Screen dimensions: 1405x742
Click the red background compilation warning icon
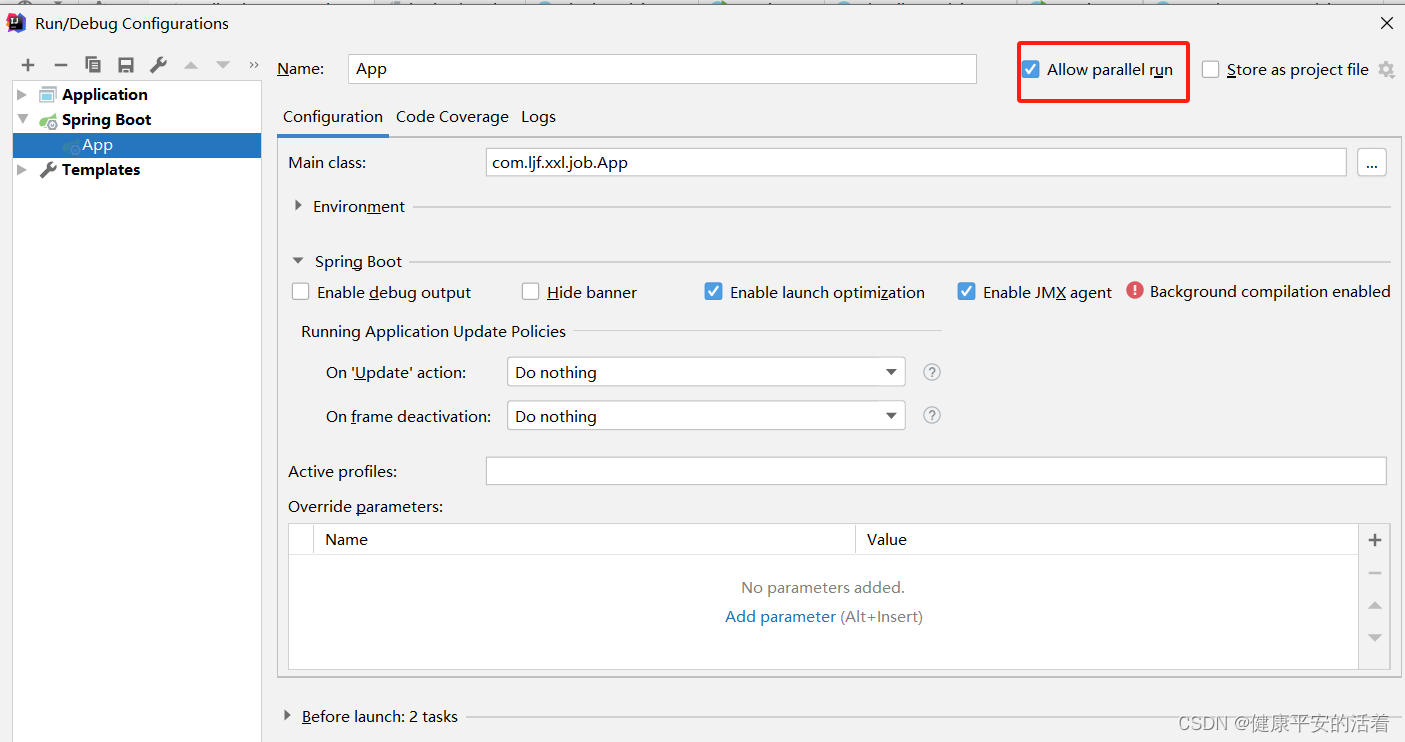pyautogui.click(x=1135, y=290)
